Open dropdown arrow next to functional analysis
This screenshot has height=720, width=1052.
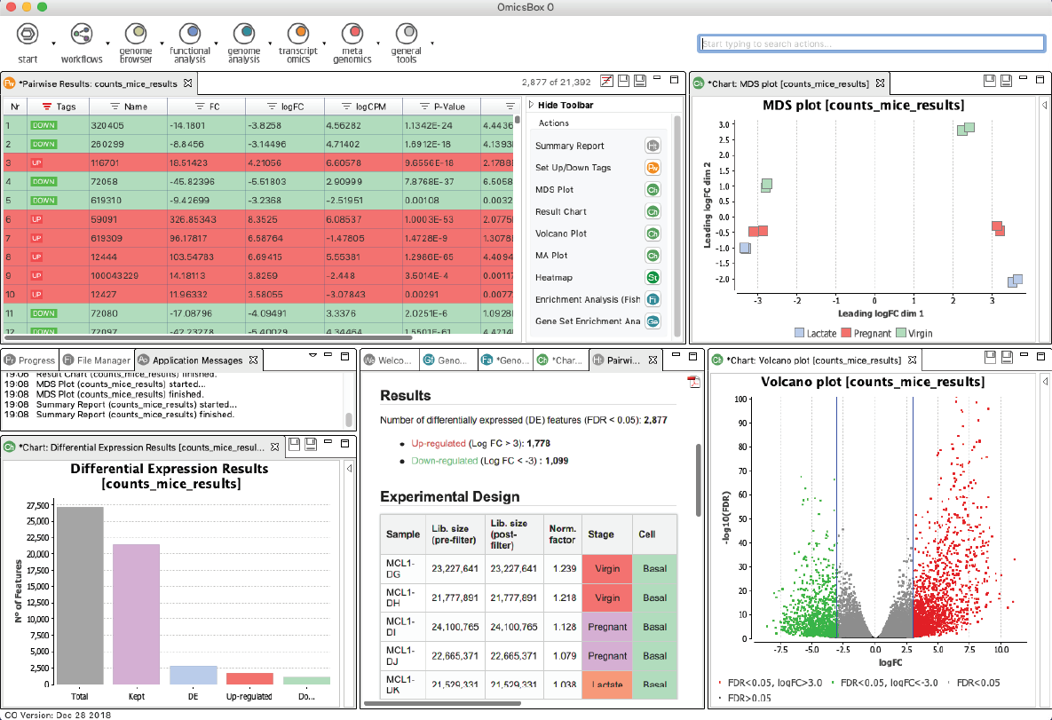[x=216, y=43]
